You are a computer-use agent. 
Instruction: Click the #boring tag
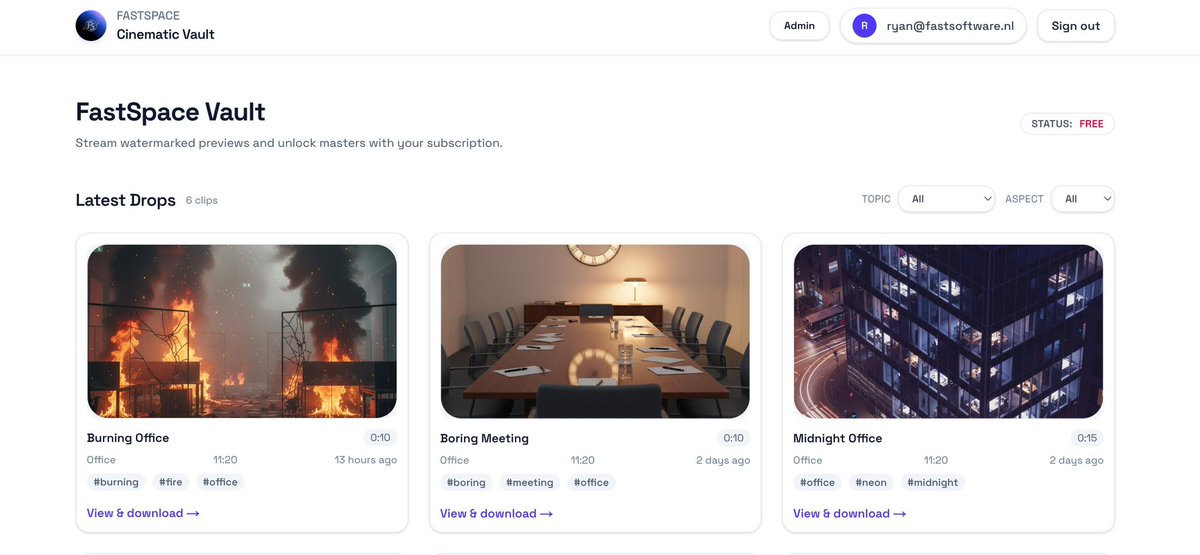pyautogui.click(x=467, y=482)
